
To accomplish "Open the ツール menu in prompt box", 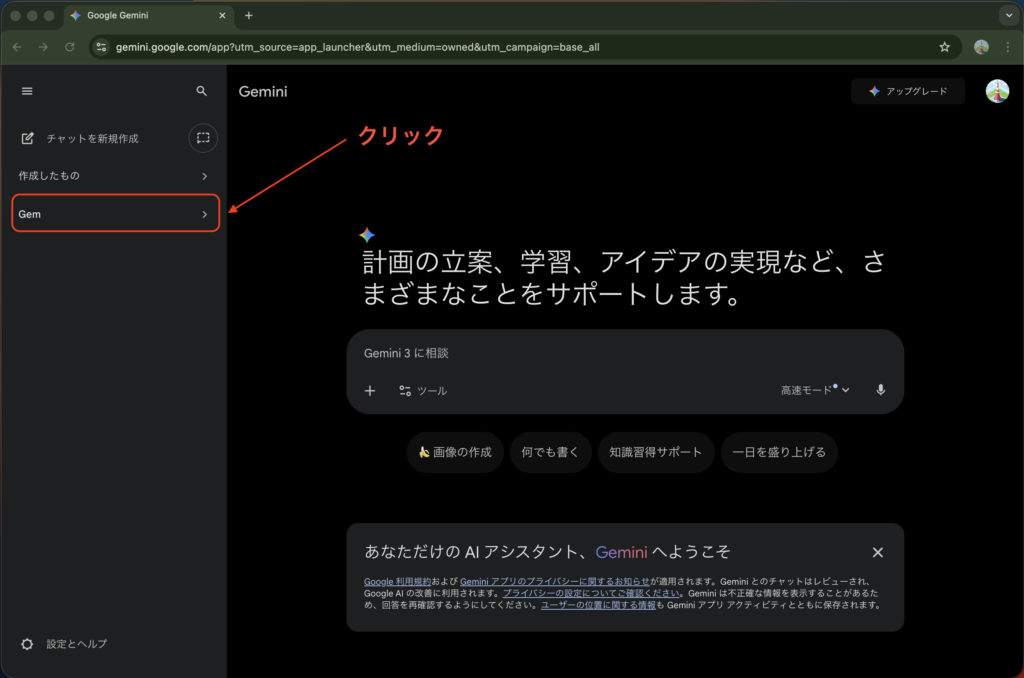I will [423, 391].
